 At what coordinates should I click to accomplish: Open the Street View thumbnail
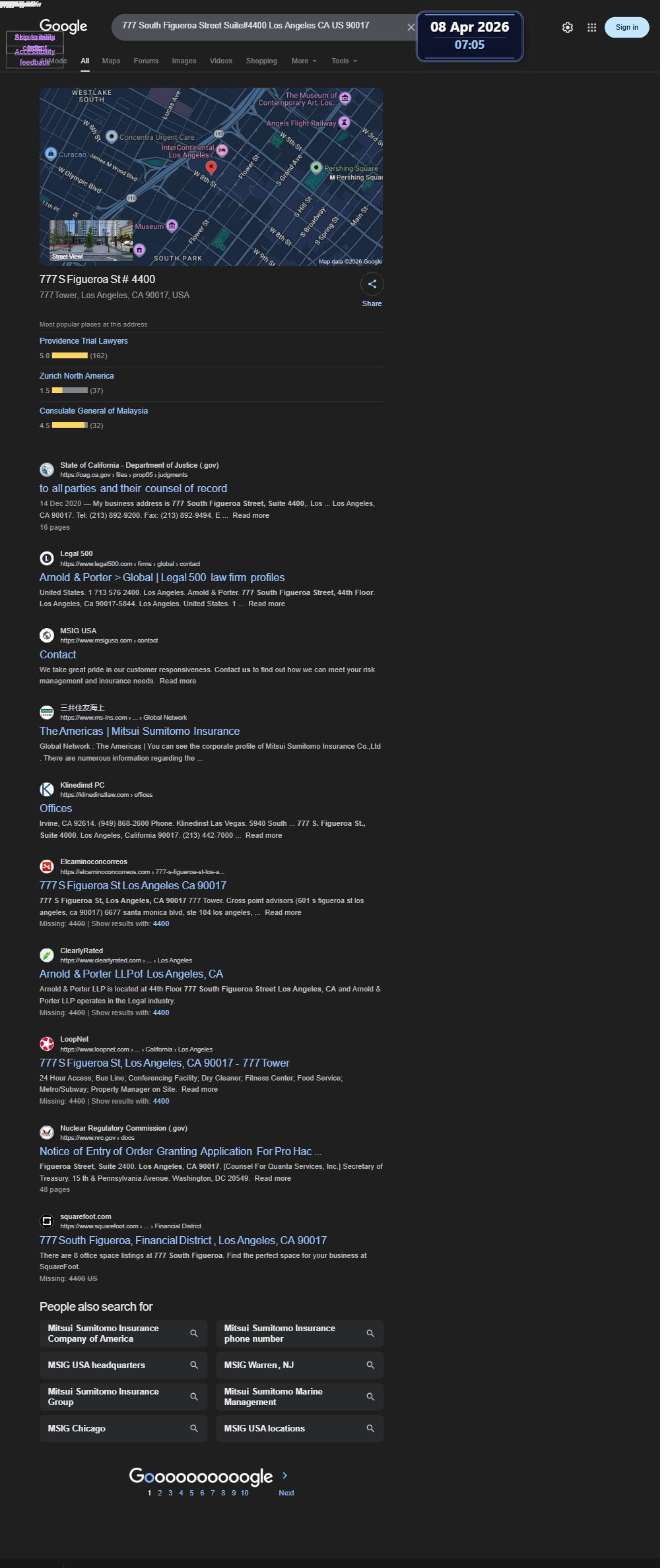91,241
